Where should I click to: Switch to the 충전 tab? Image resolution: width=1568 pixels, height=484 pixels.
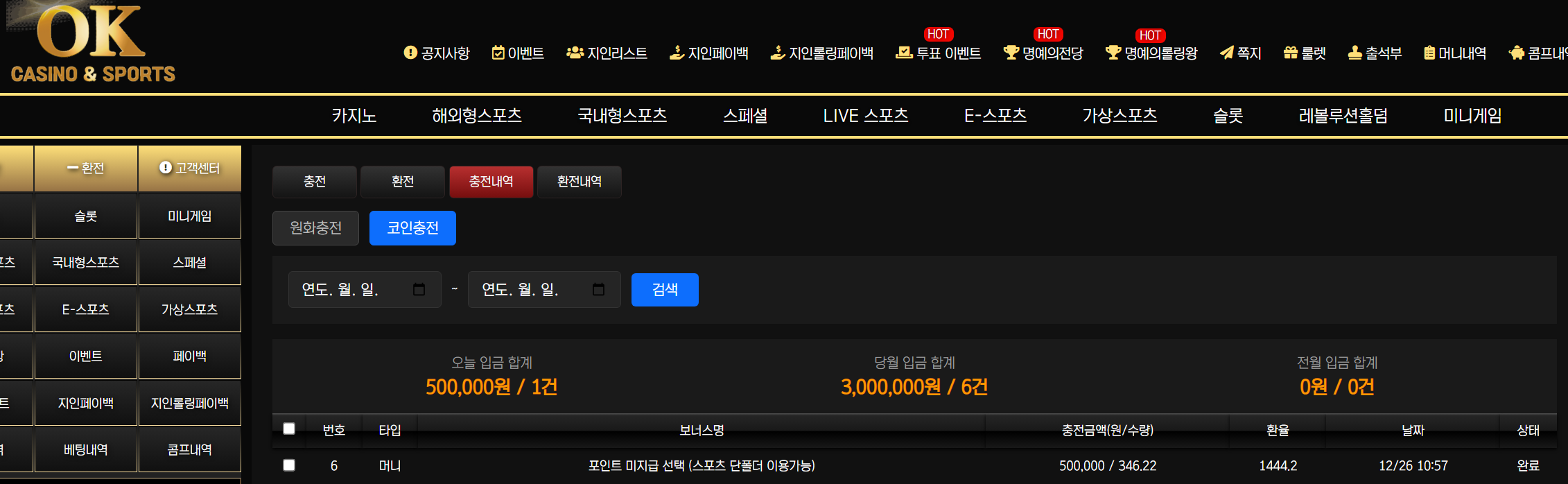point(315,182)
